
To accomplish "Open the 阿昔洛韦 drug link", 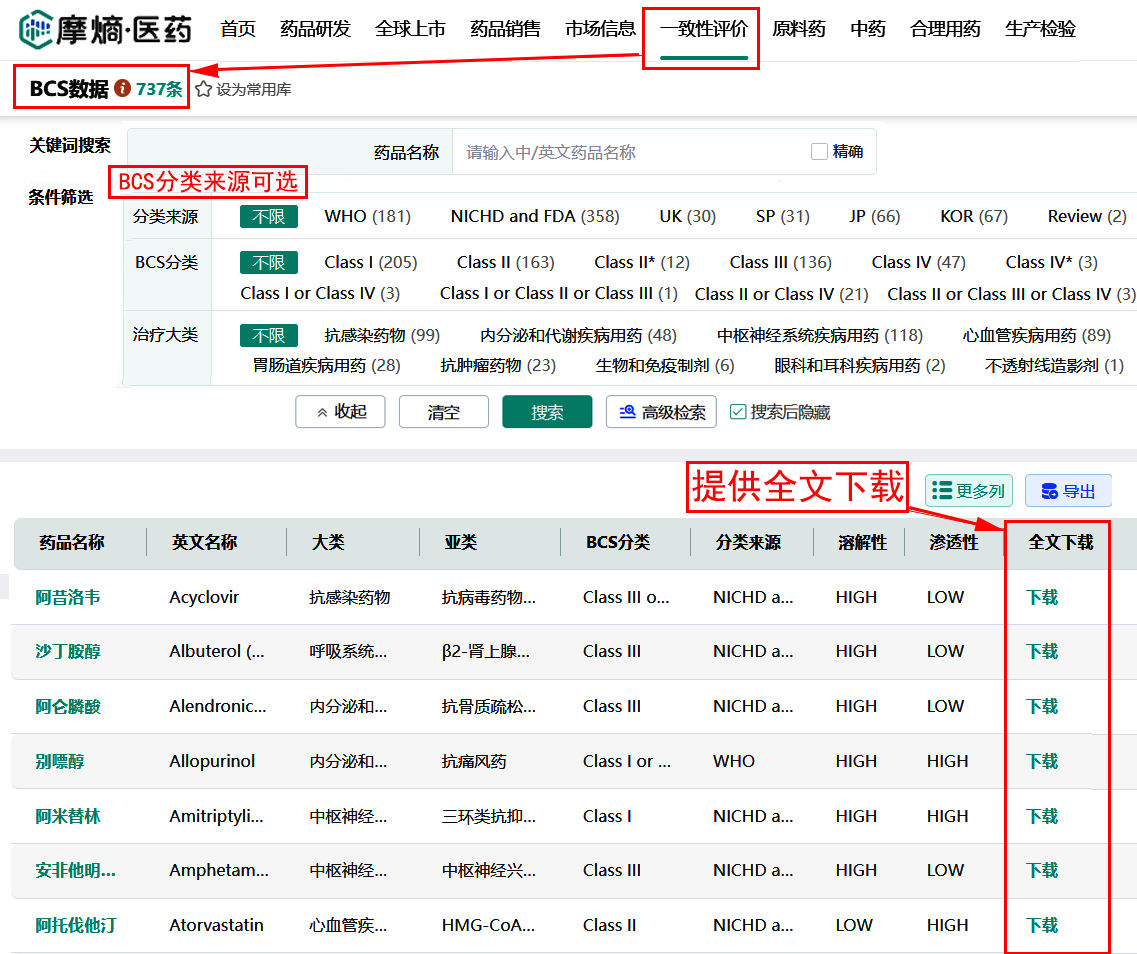I will pos(68,597).
